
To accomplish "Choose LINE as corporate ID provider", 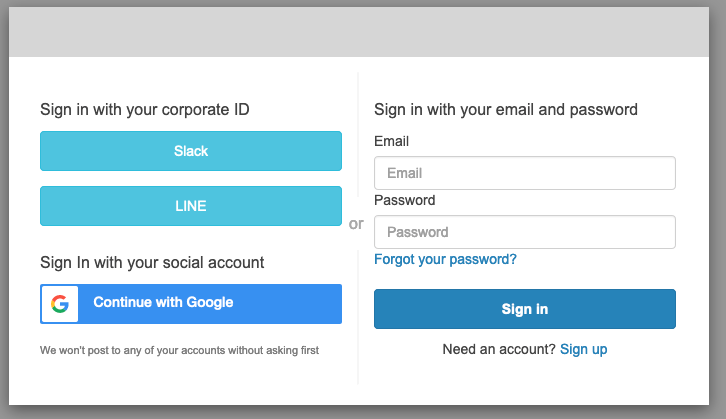I will click(191, 206).
